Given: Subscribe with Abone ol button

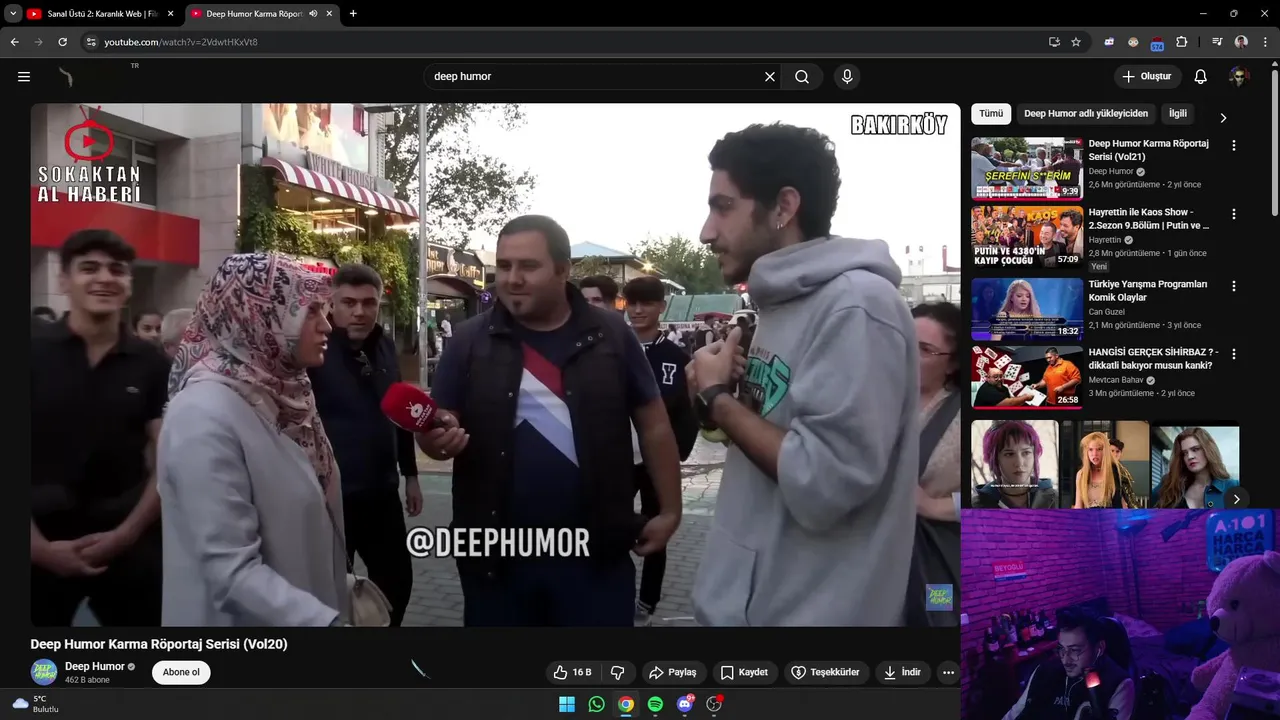Looking at the screenshot, I should (181, 672).
